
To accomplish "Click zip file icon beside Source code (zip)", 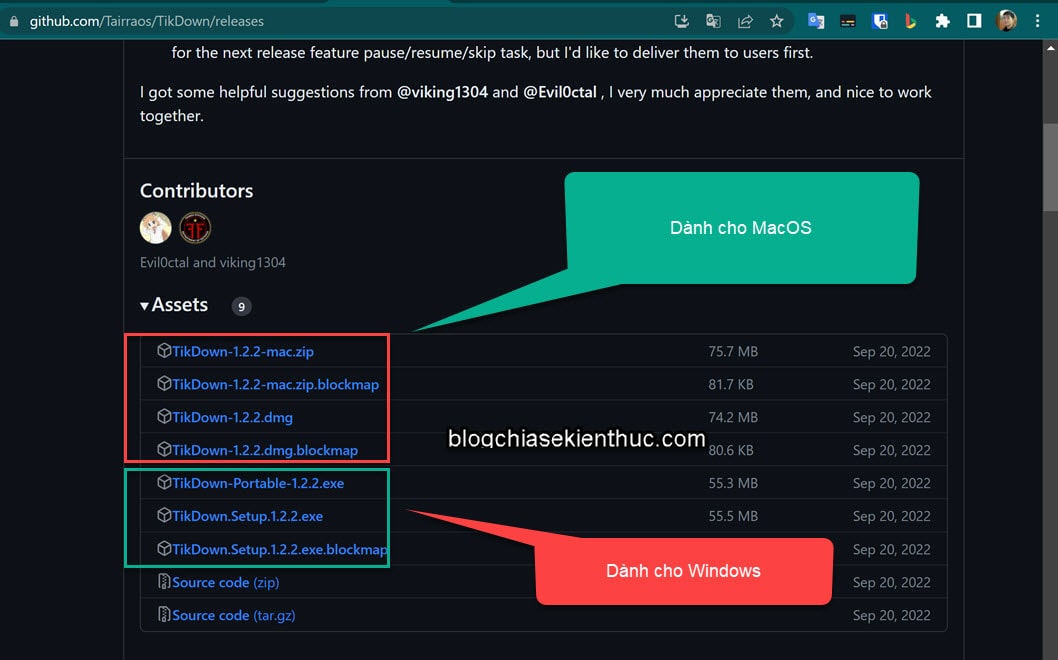I will point(163,581).
